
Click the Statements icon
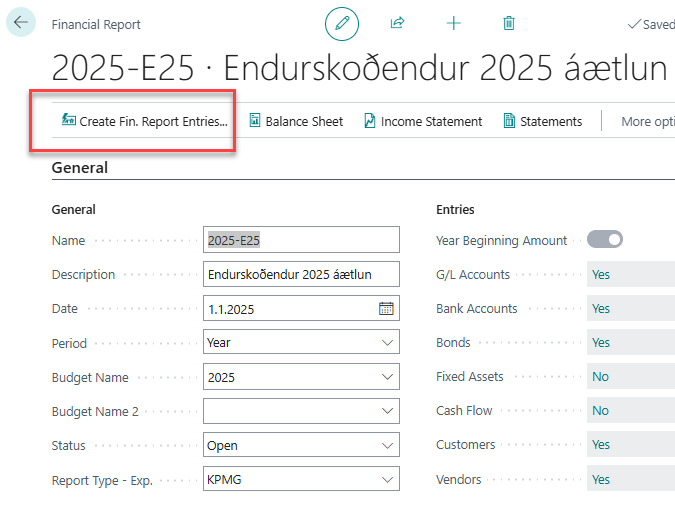point(509,121)
